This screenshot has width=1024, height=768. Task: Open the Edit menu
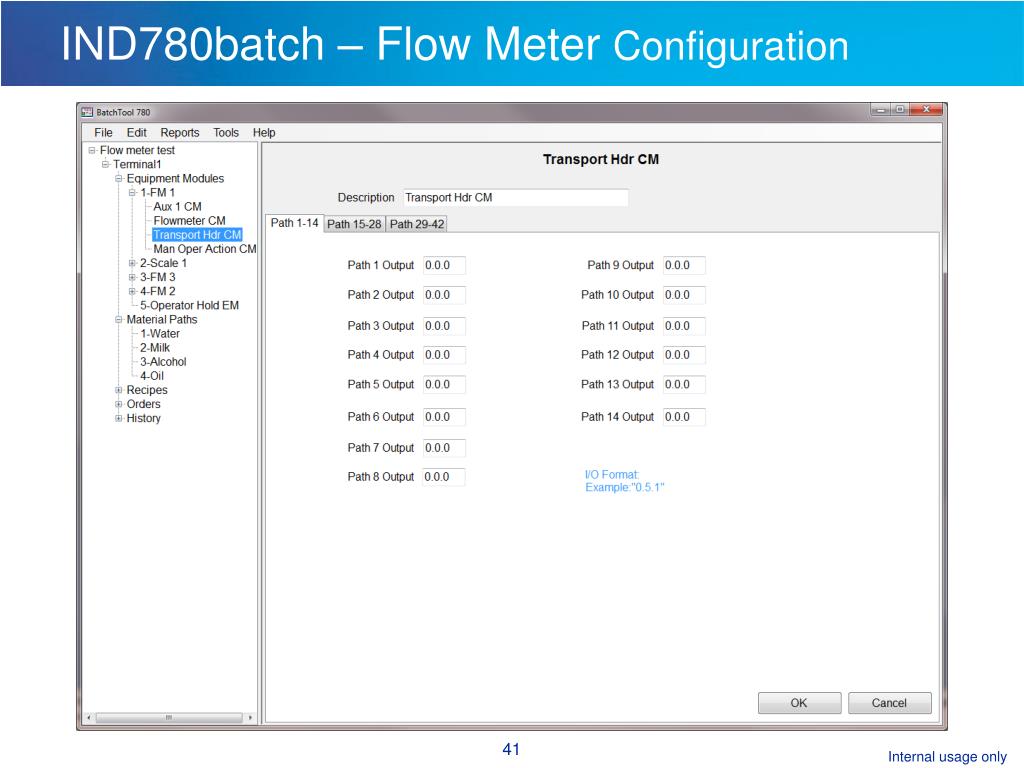tap(136, 133)
